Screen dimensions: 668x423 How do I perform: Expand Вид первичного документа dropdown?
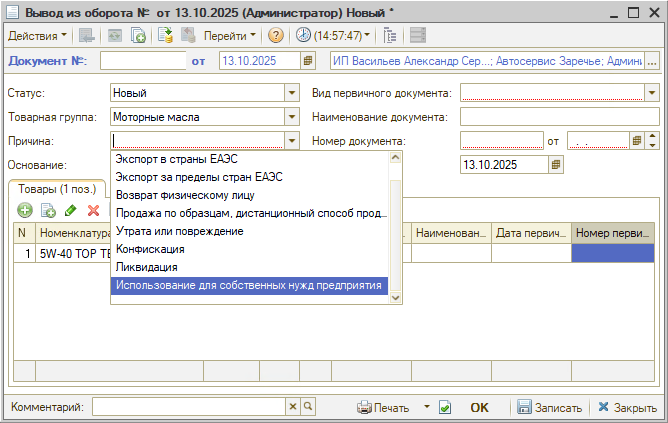click(652, 93)
